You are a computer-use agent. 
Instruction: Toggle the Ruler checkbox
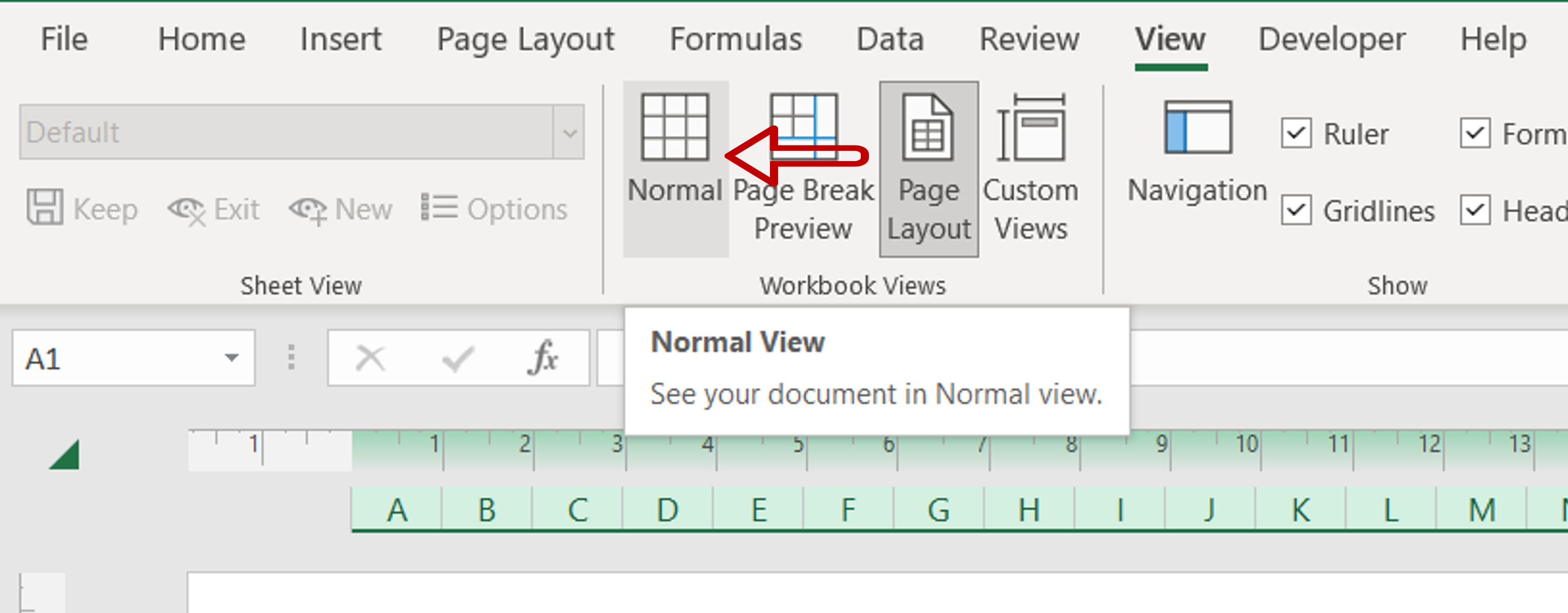coord(1296,134)
